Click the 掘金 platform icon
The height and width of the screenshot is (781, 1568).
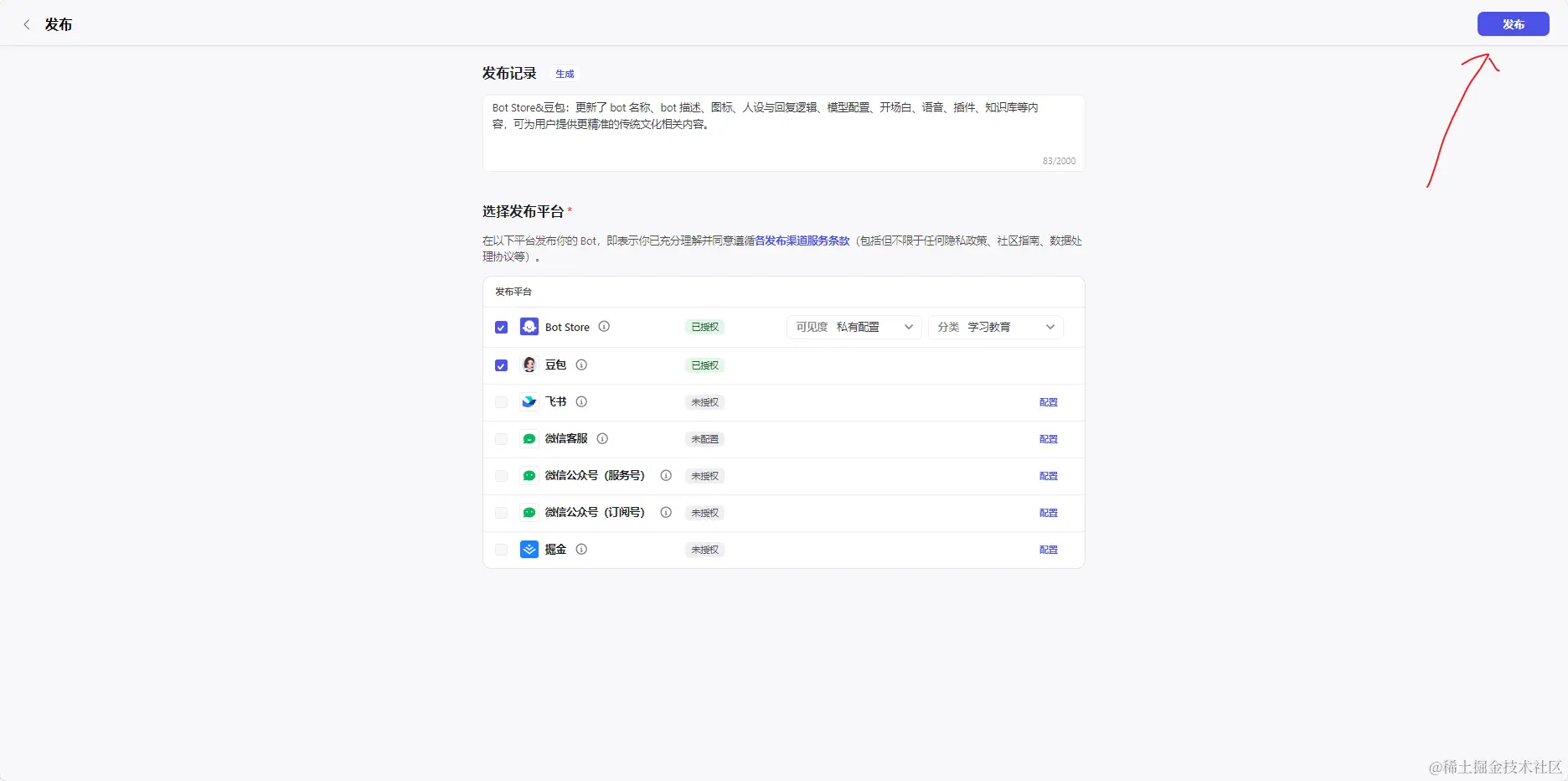pyautogui.click(x=529, y=549)
